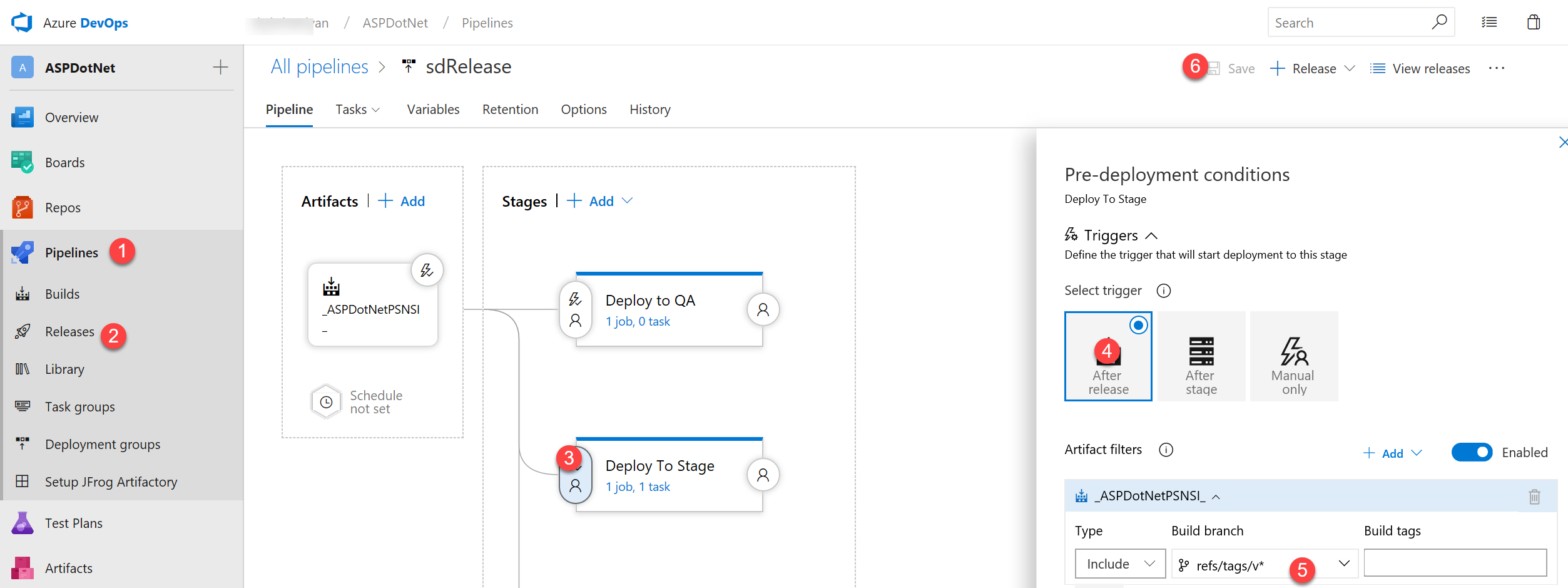
Task: Open the marketplace shopping bag icon
Action: (1534, 23)
